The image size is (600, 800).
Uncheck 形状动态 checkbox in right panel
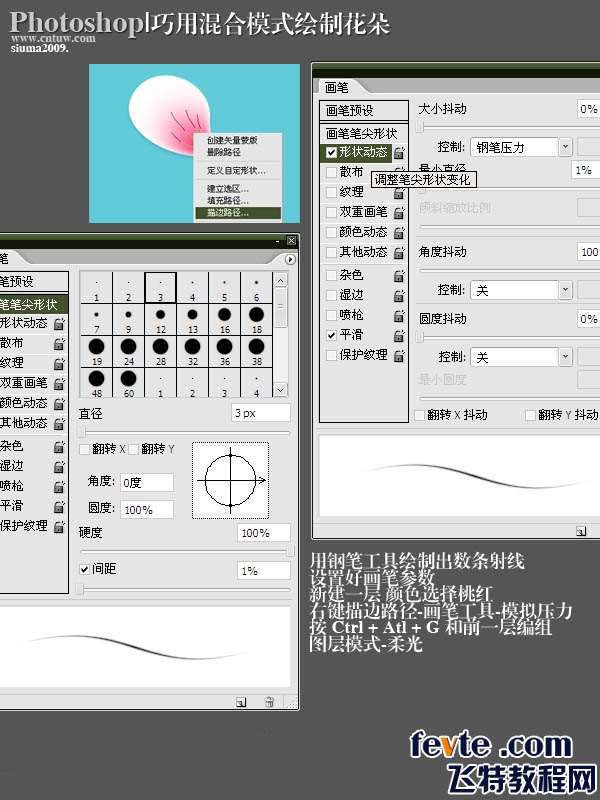pos(331,152)
